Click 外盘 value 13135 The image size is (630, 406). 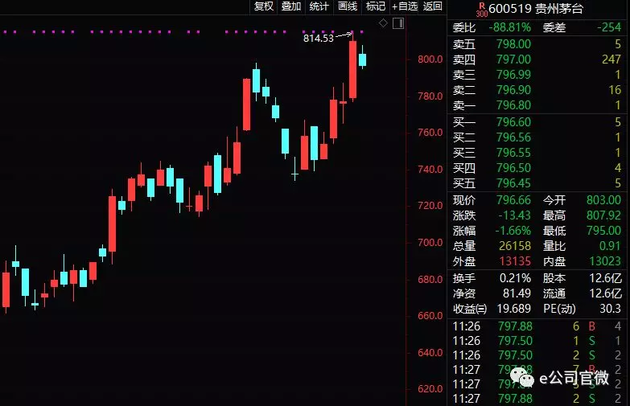tap(515, 261)
